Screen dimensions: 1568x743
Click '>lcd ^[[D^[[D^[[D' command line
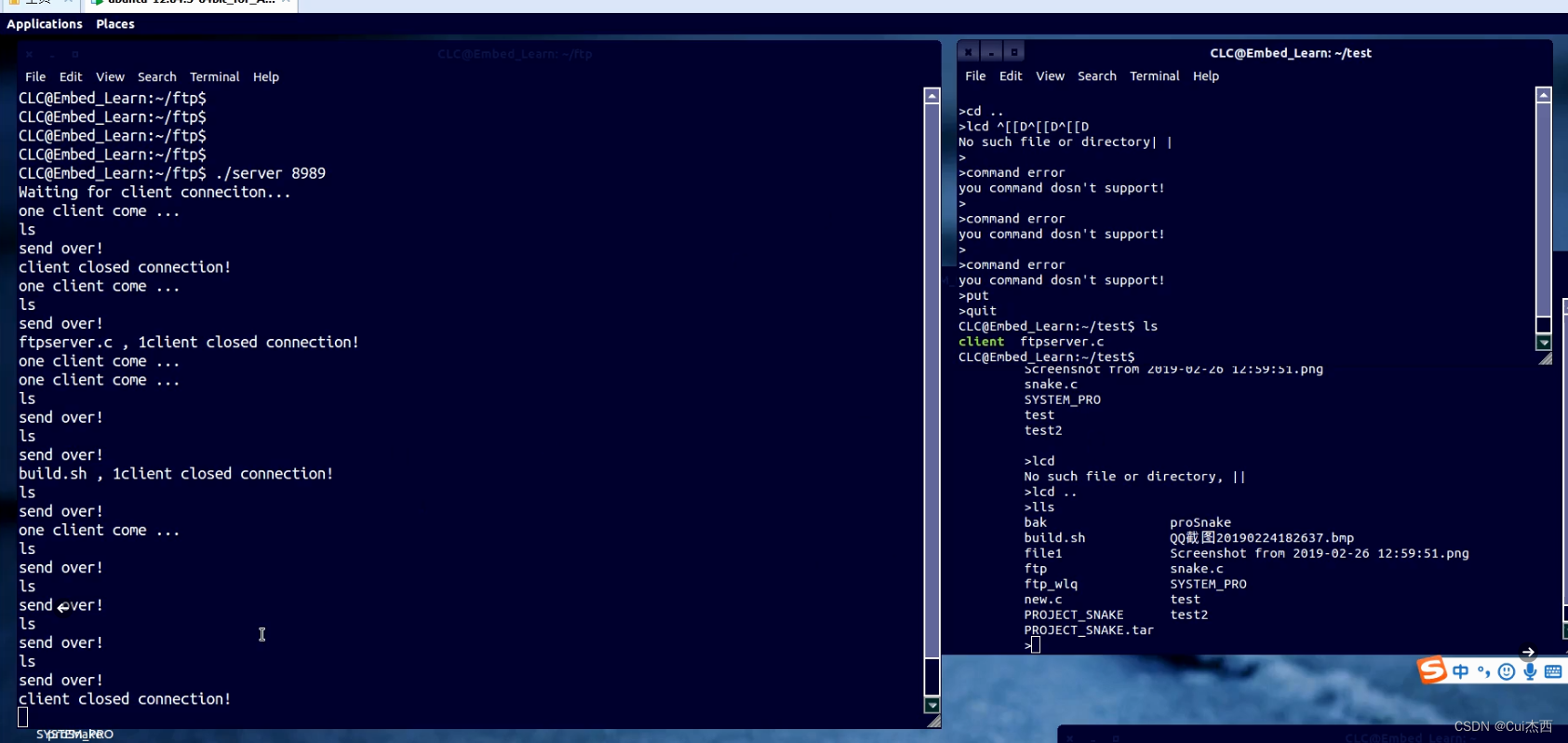[x=1024, y=127]
